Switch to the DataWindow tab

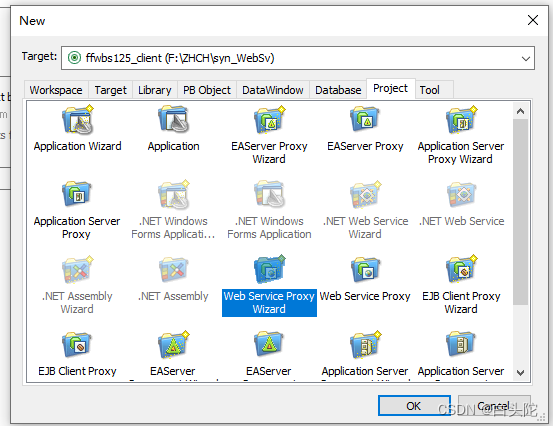tap(273, 90)
